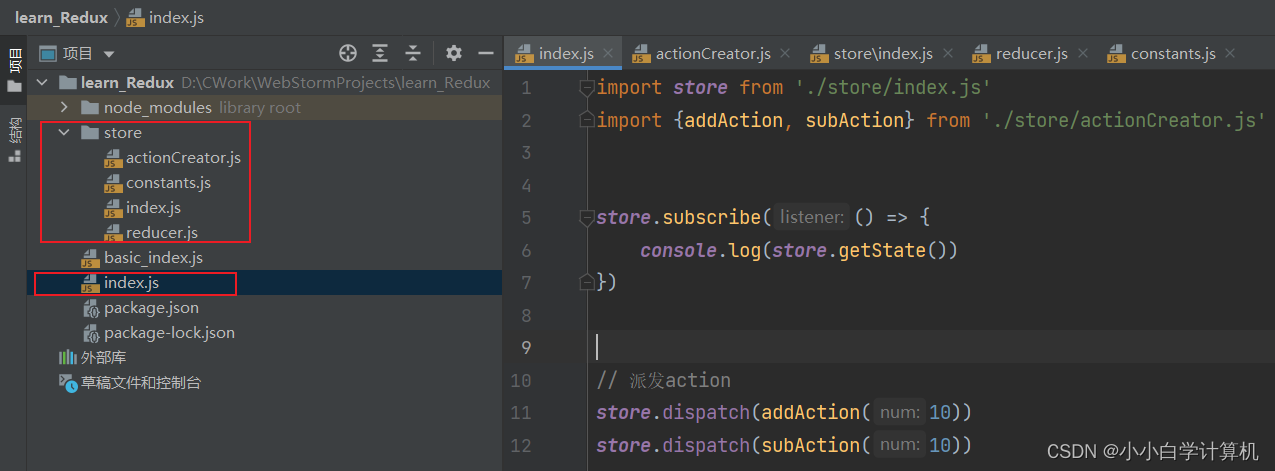The image size is (1275, 471).
Task: Click the fold end marker at line 7
Action: click(x=587, y=282)
